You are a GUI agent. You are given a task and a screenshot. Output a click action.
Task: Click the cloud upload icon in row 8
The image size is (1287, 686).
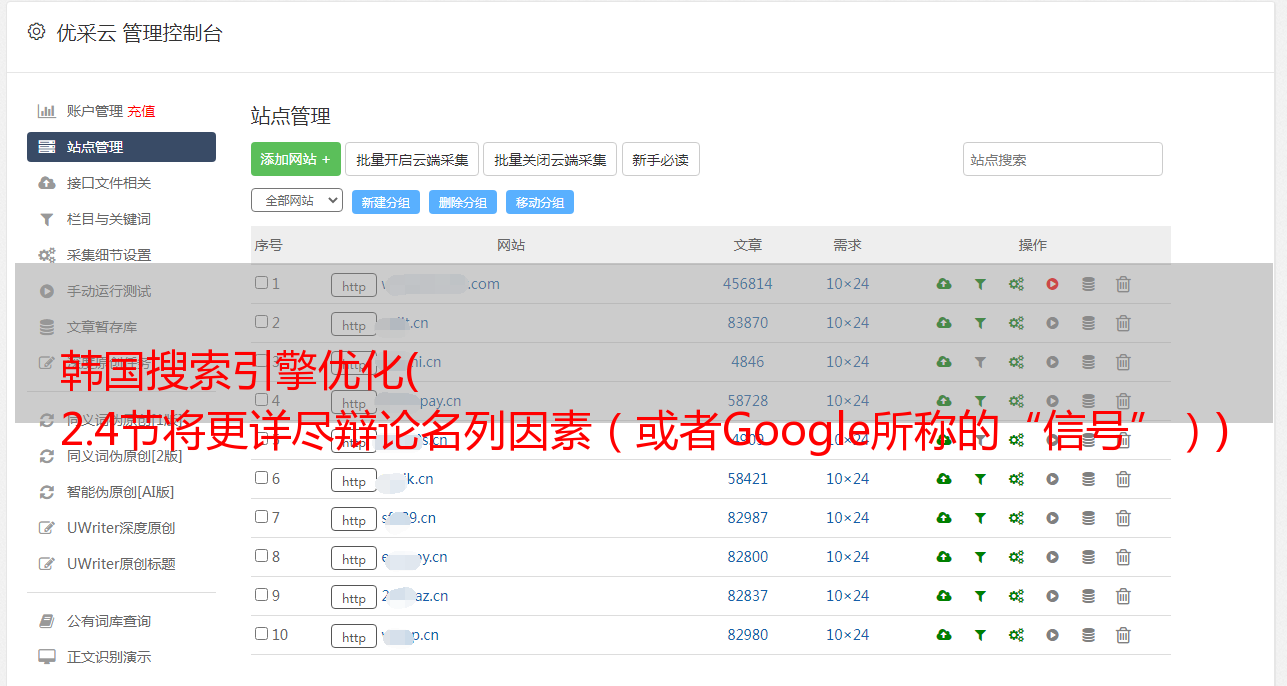944,557
